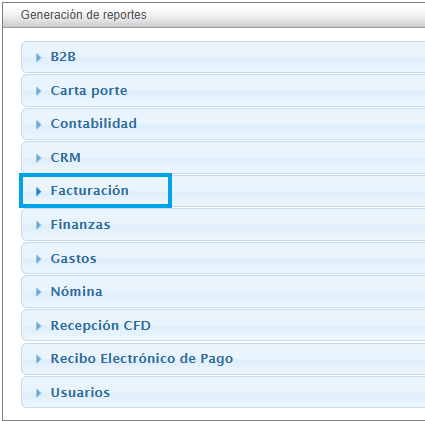Expand the CRM triangle arrow
Viewport: 425px width, 421px height.
pos(39,158)
